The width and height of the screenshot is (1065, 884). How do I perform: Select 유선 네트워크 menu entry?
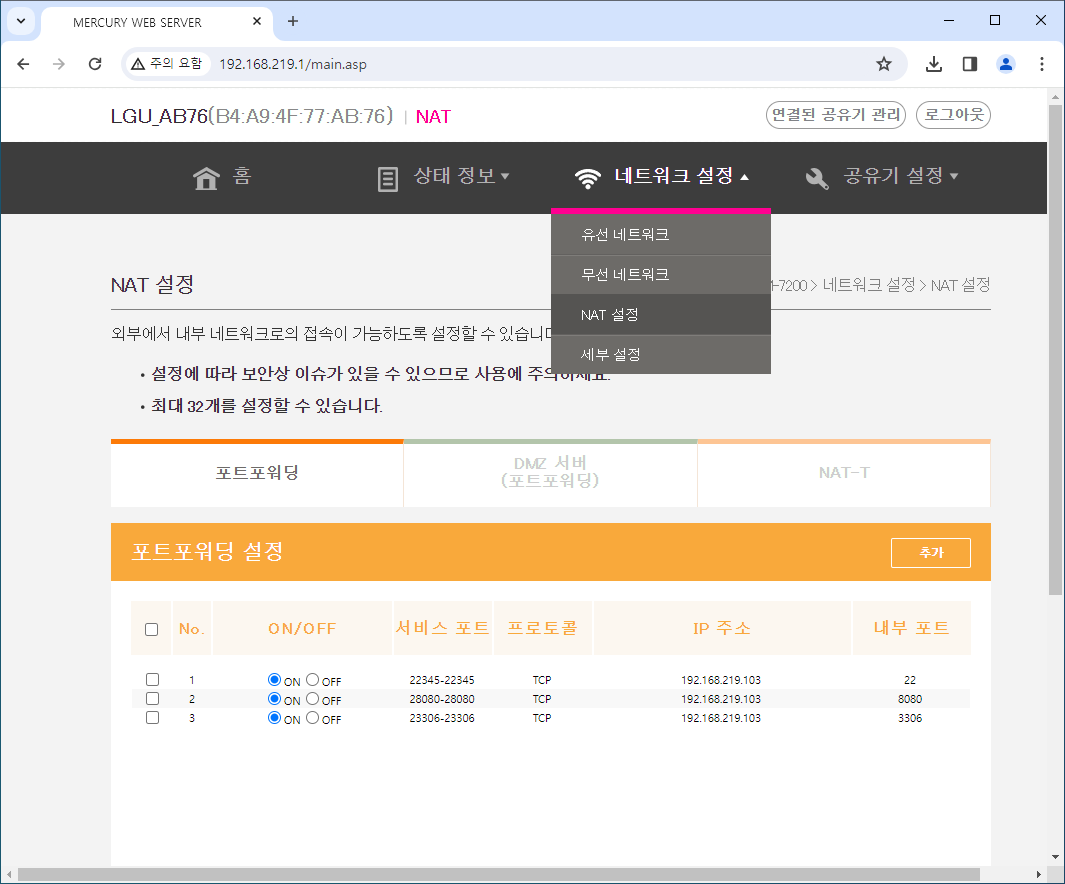(661, 235)
